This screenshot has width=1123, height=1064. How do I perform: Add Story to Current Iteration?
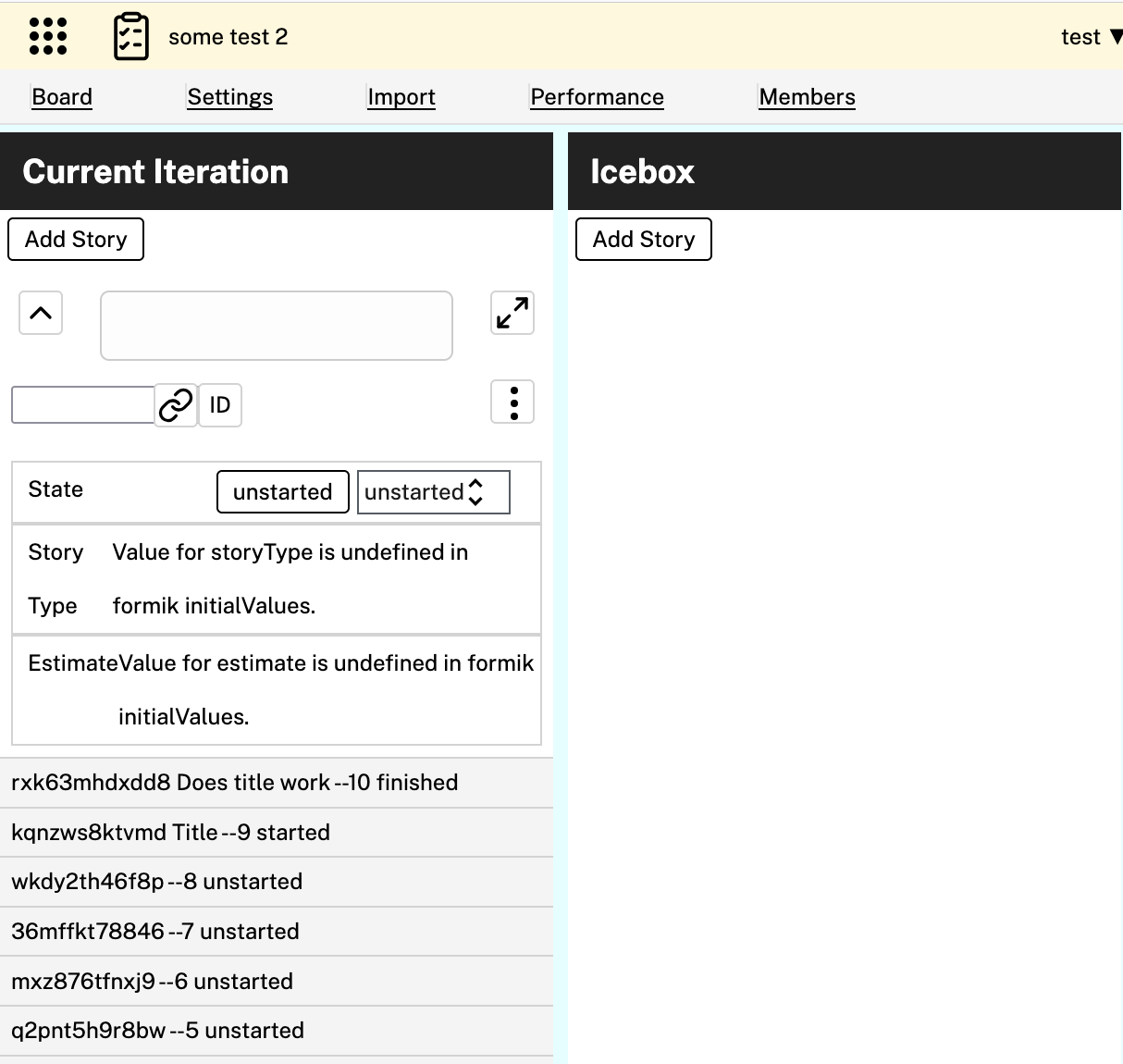tap(76, 240)
